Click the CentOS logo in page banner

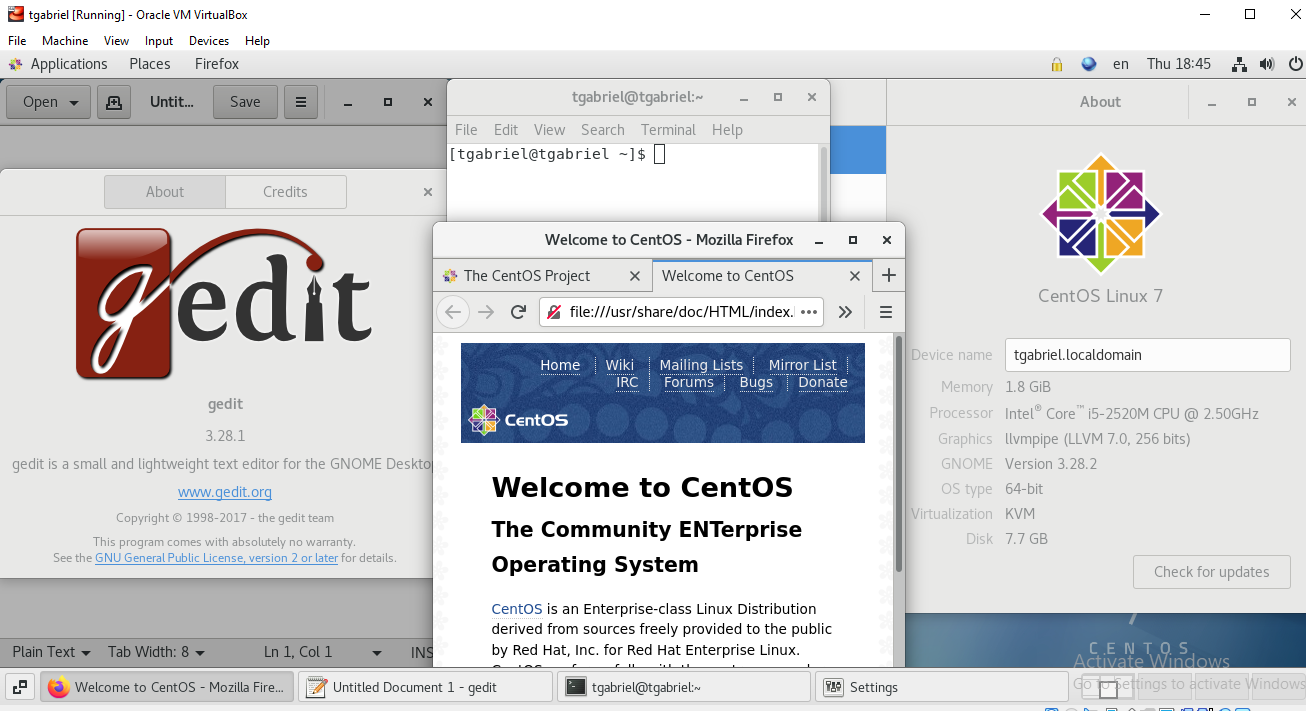point(519,420)
